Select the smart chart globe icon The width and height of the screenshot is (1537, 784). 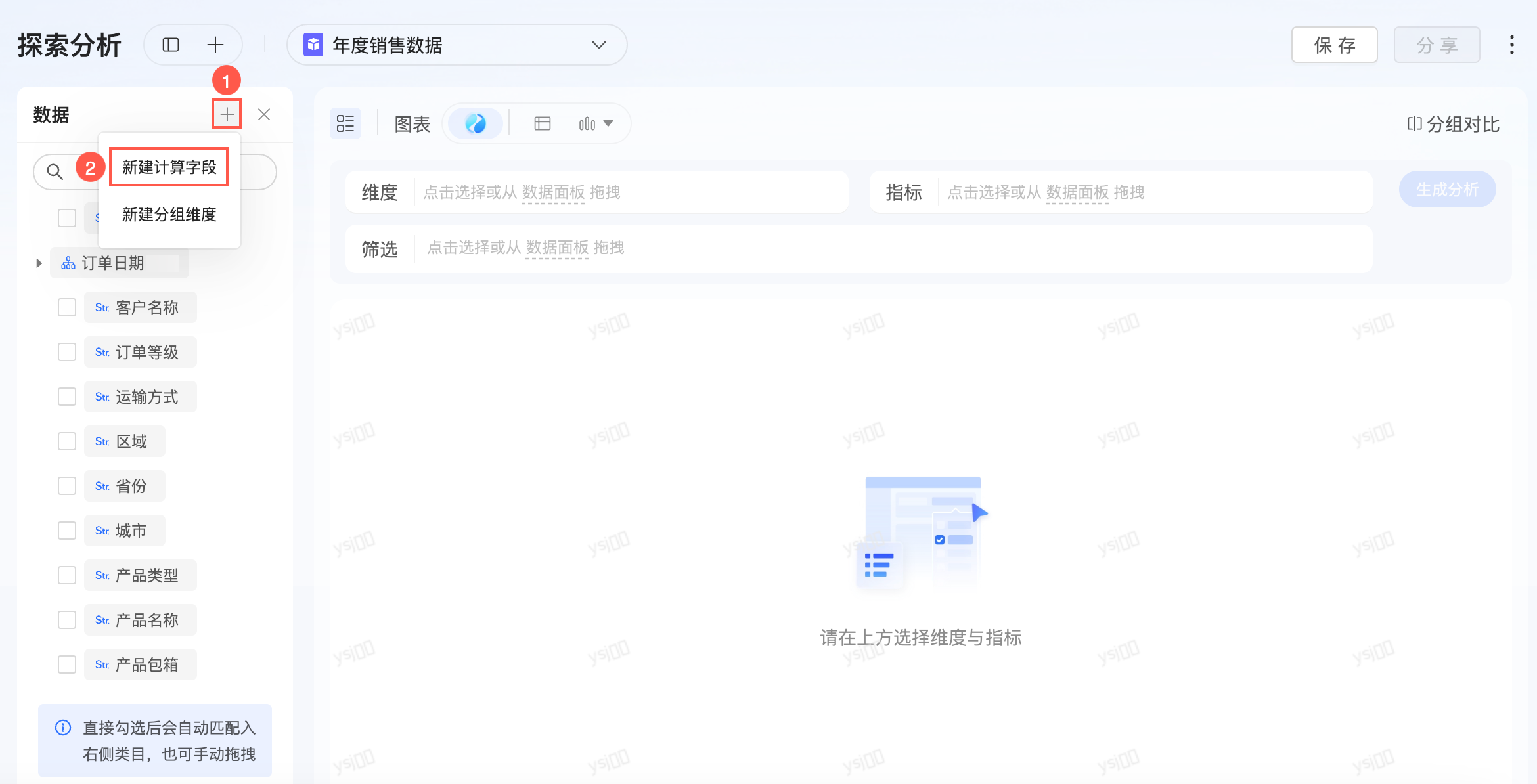coord(475,123)
